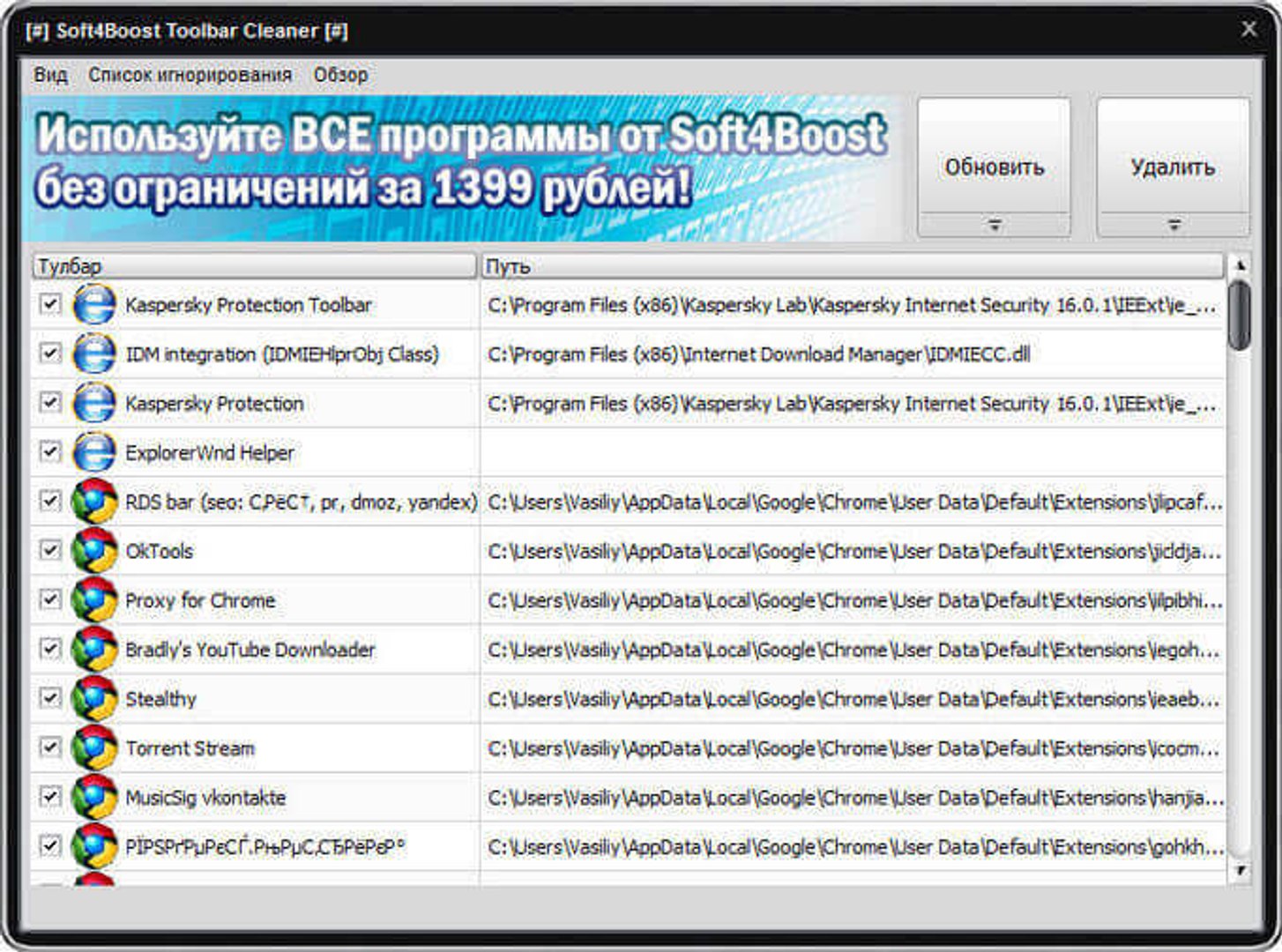Uncheck the ExplorerWnd Helper checkbox
The height and width of the screenshot is (952, 1282).
pos(50,452)
